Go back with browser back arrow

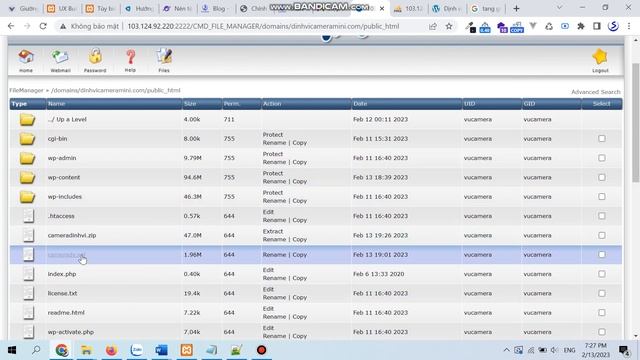(11, 26)
